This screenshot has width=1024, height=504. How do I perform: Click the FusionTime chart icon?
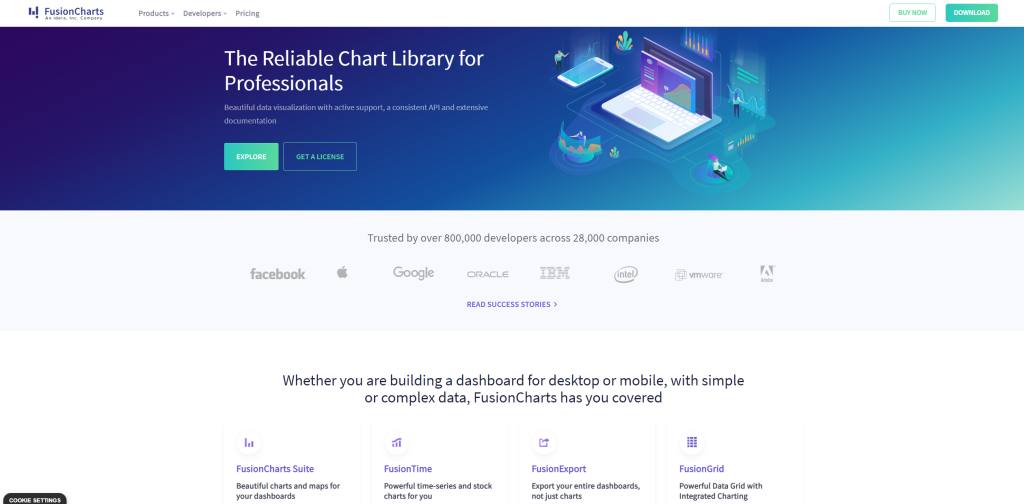396,443
